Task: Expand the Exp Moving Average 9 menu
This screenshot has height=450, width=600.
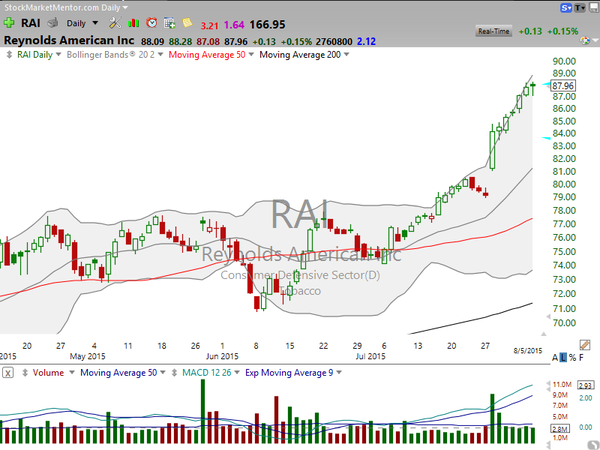Action: pyautogui.click(x=339, y=372)
